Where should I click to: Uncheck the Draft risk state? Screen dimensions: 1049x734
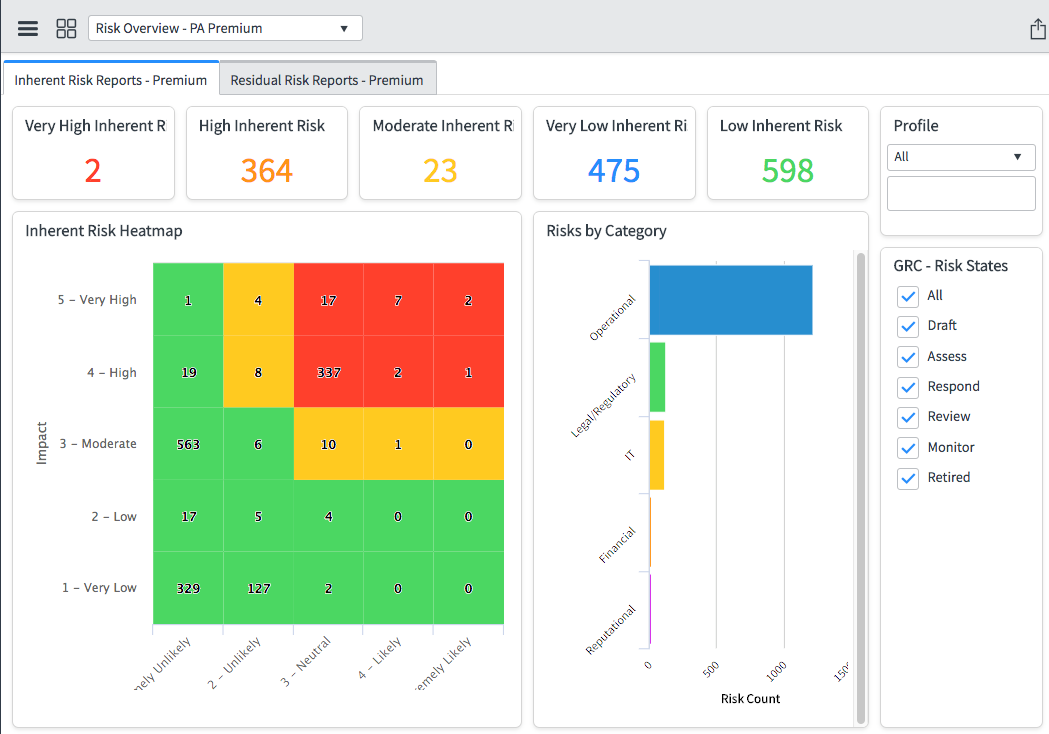point(908,326)
